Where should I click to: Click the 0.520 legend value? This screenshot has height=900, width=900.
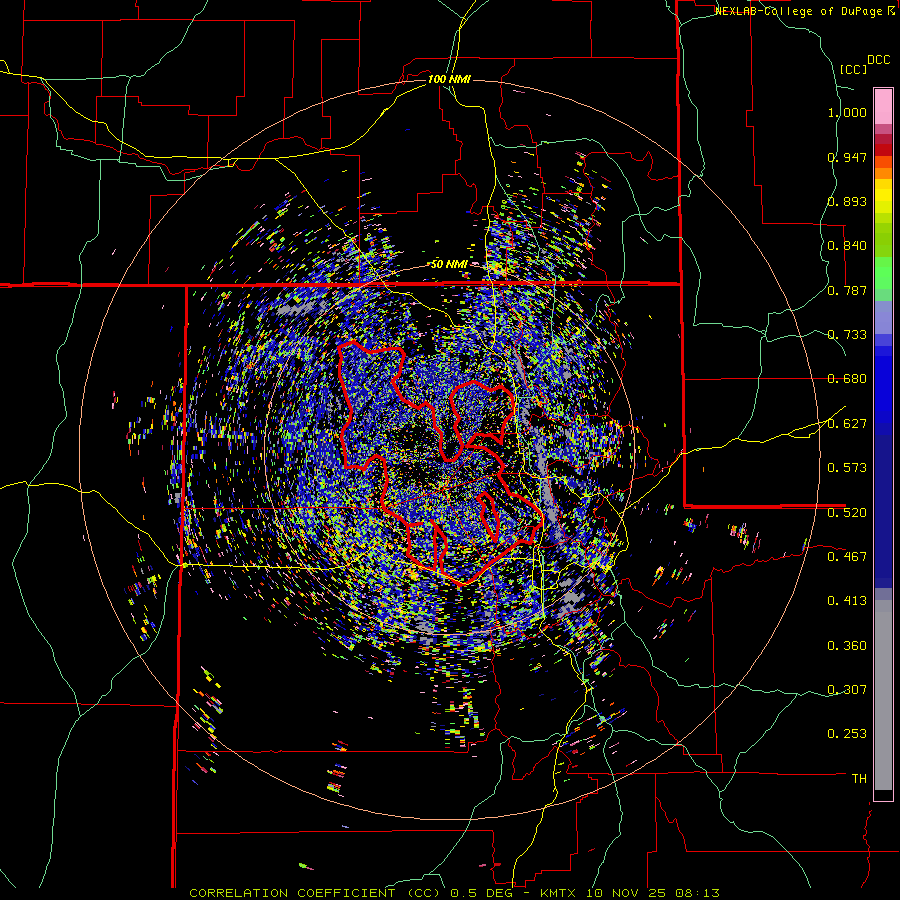point(847,513)
